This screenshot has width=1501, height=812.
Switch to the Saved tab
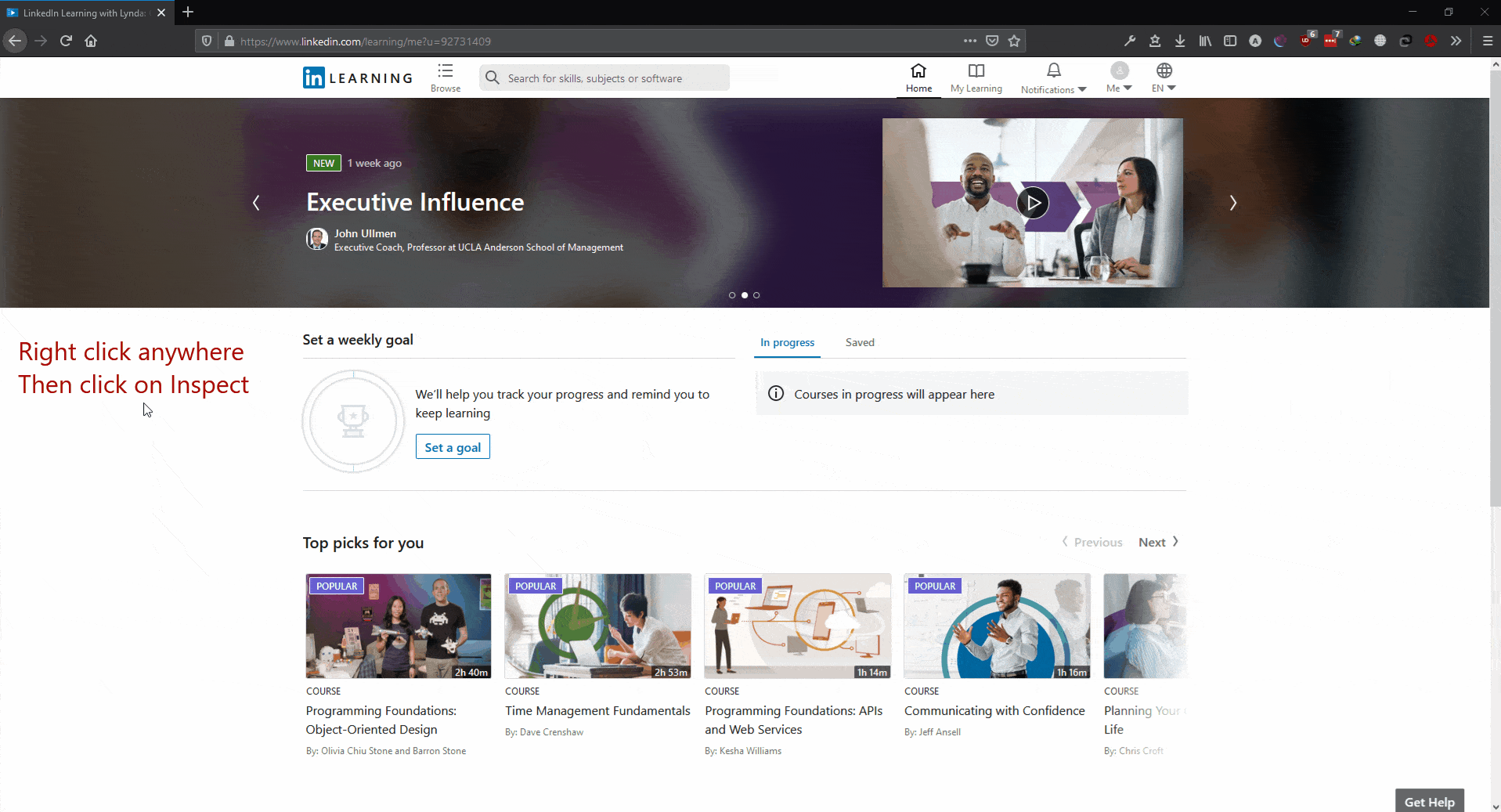860,342
